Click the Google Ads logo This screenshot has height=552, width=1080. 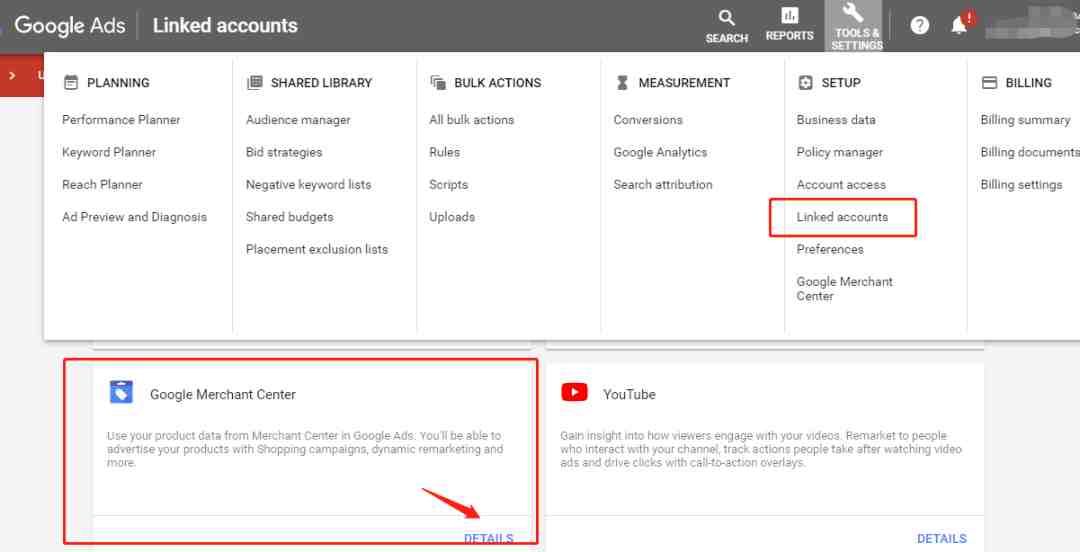pyautogui.click(x=70, y=25)
